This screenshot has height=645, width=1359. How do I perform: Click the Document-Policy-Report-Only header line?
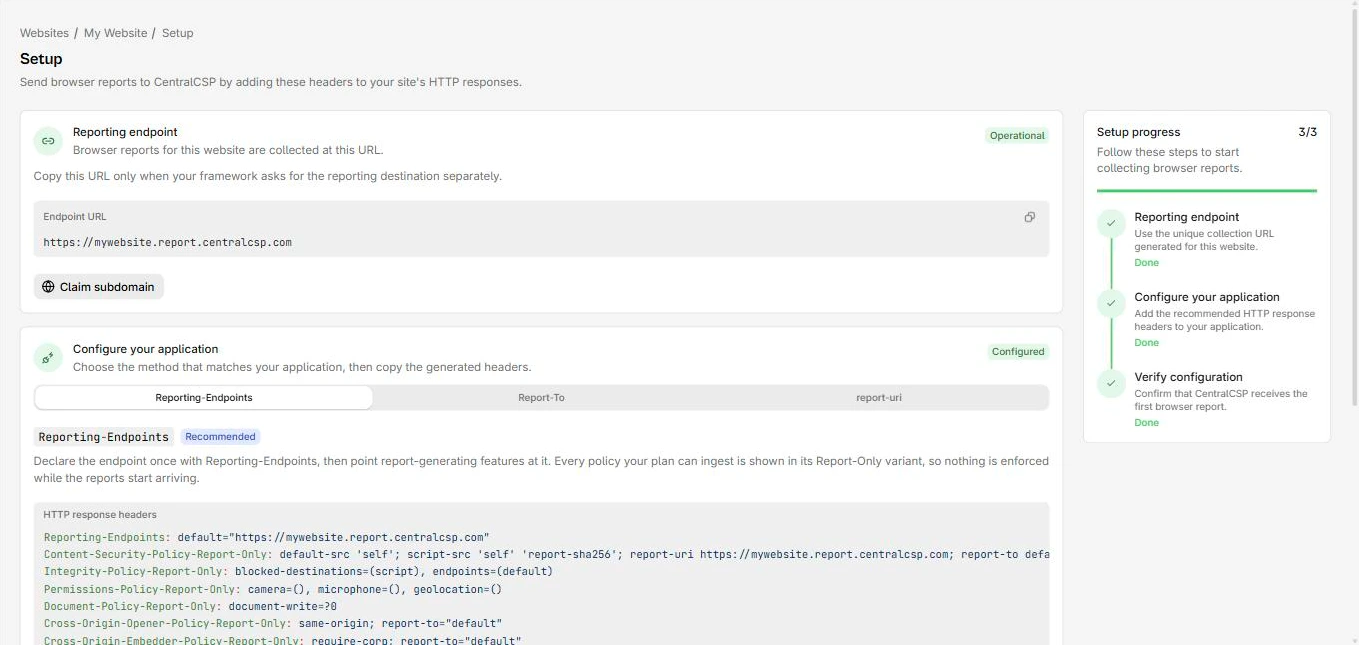tap(190, 606)
